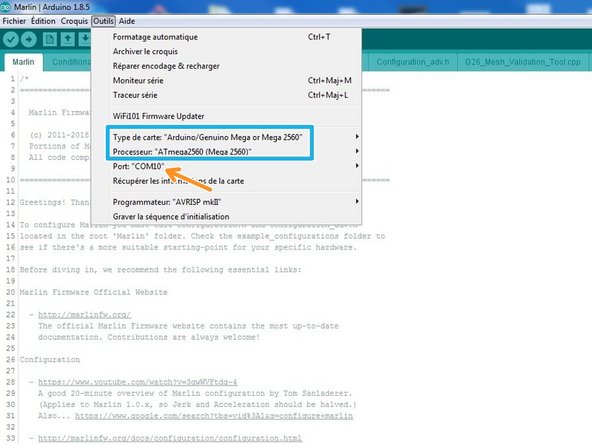Click the Save sketch icon
This screenshot has width=592, height=444.
(85, 39)
